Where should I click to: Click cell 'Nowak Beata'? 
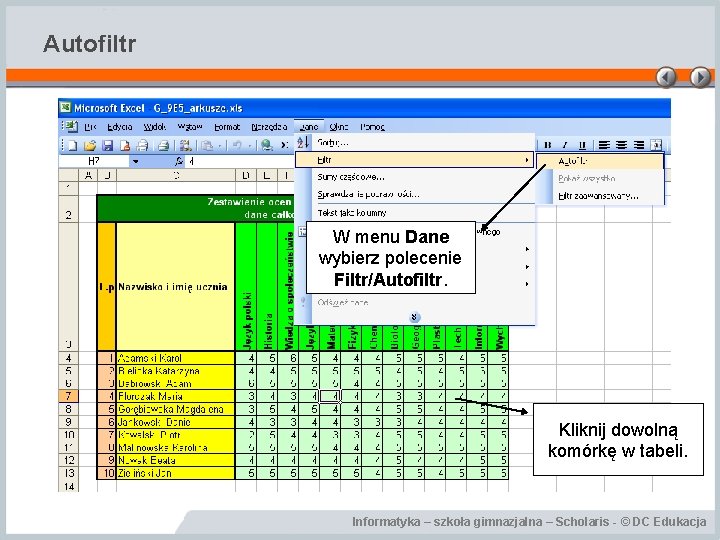176,460
